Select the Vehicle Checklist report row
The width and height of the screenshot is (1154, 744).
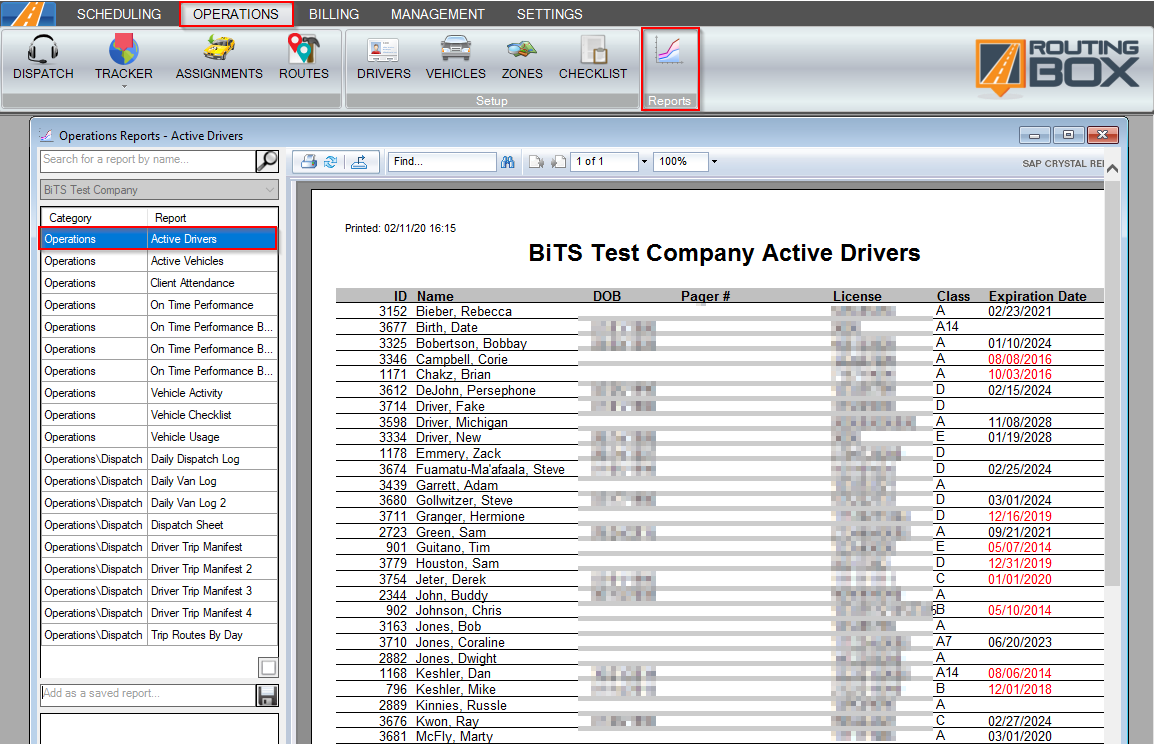point(191,415)
